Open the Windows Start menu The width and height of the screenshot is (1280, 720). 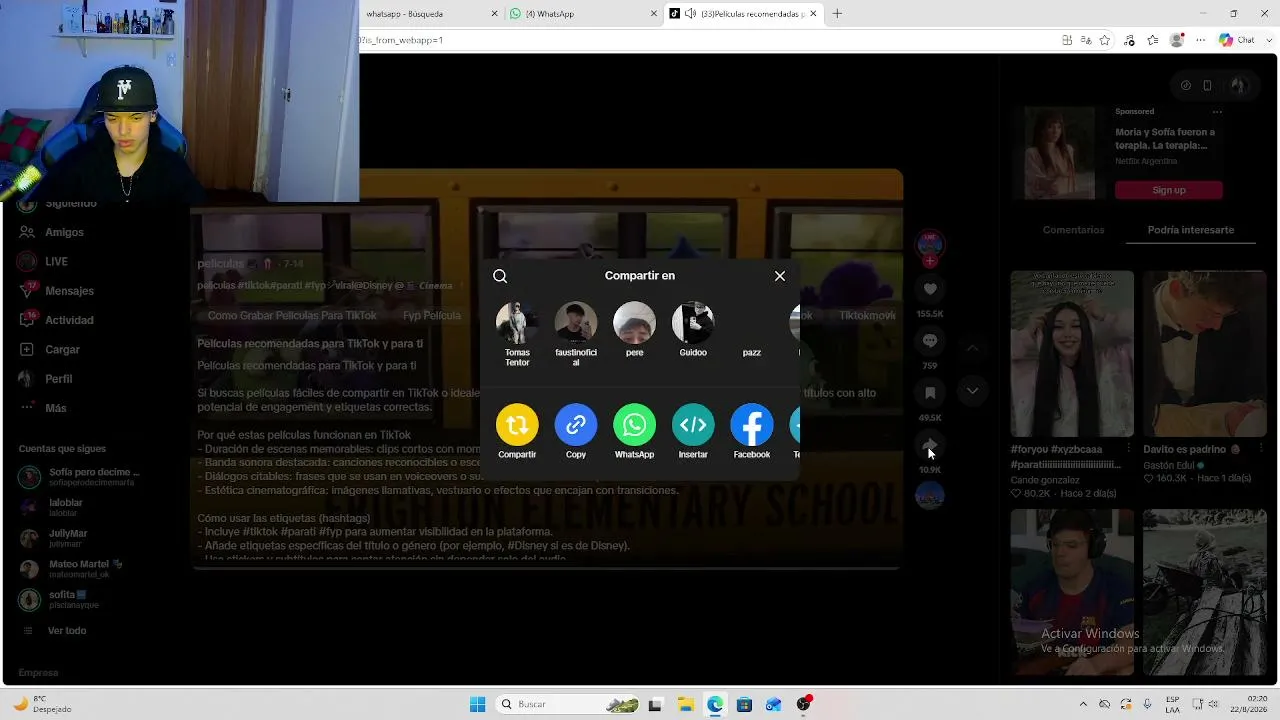pyautogui.click(x=477, y=704)
